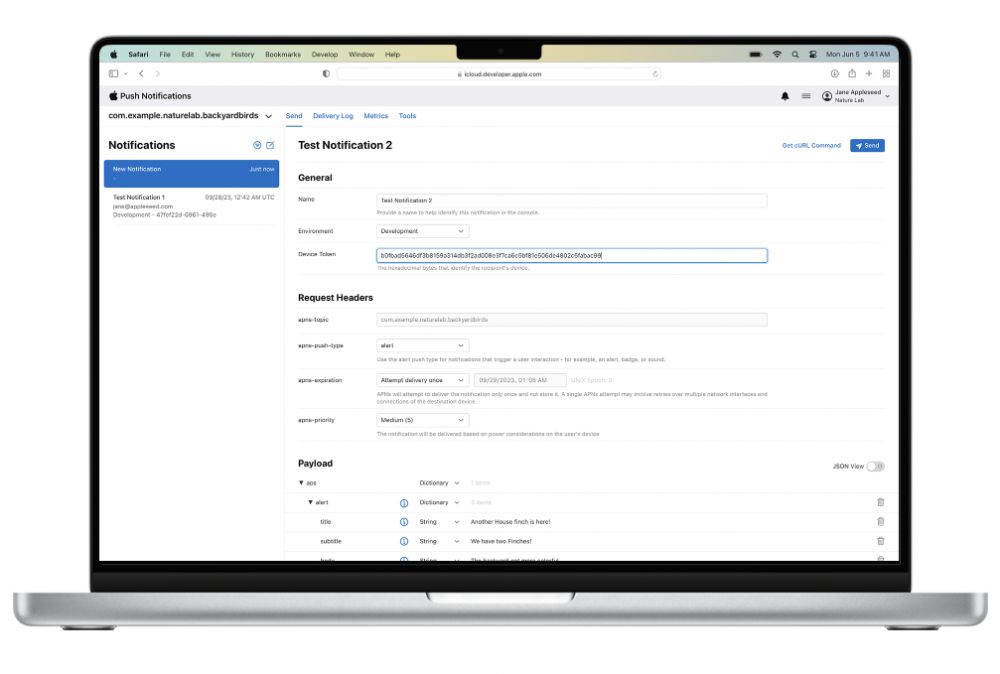Switch to the Delivery Log tab
Image resolution: width=1000 pixels, height=674 pixels.
click(333, 116)
